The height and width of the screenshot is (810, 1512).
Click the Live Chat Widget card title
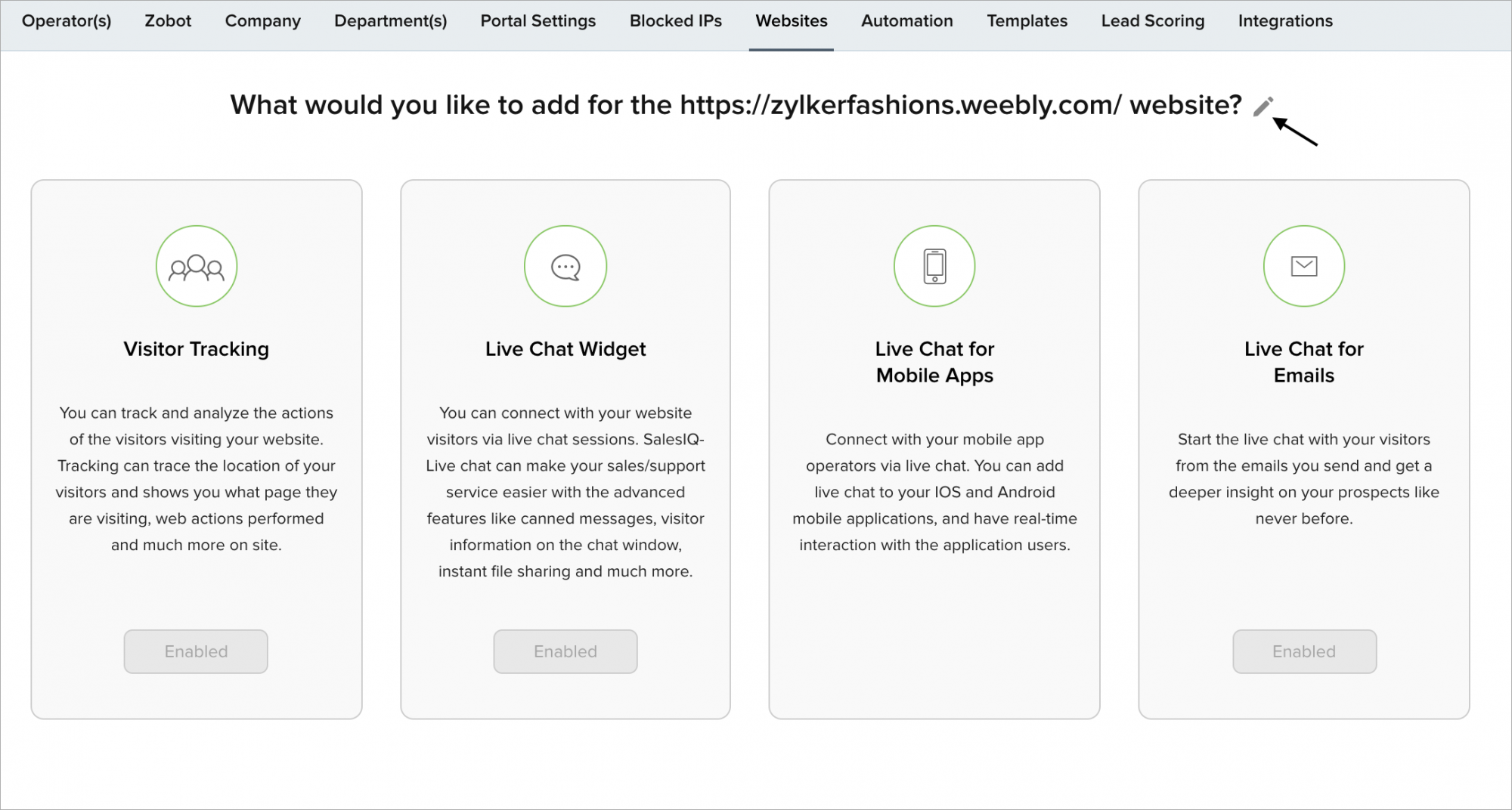click(x=565, y=349)
